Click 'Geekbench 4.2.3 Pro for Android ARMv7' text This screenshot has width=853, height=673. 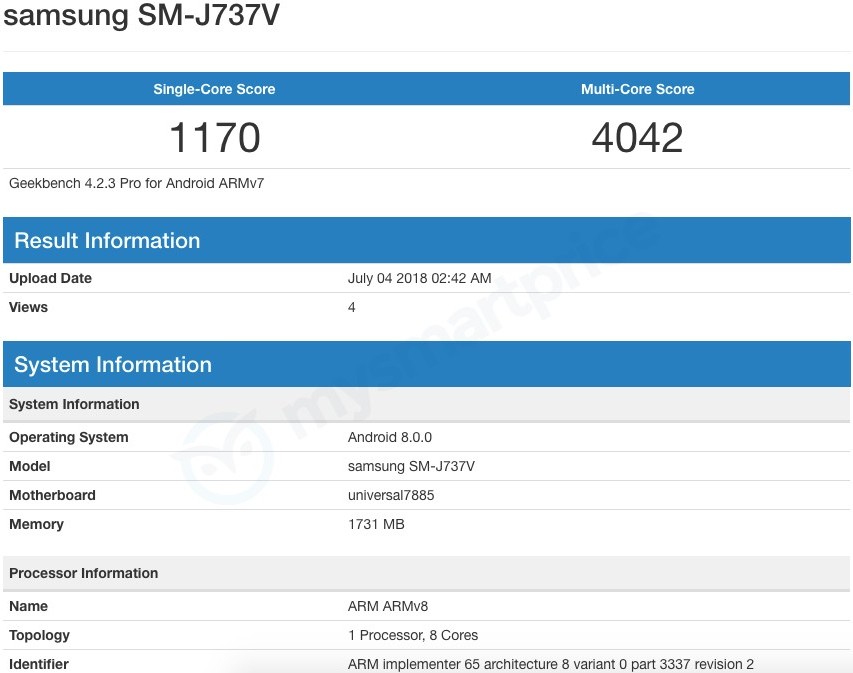pos(137,183)
